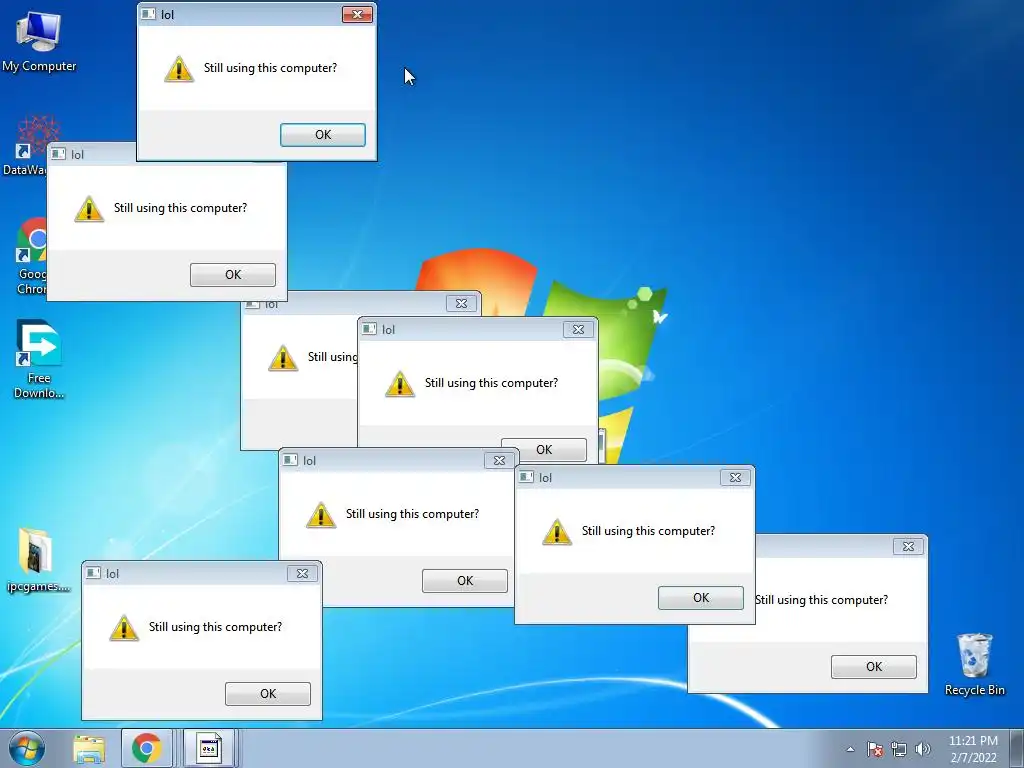This screenshot has height=768, width=1024.
Task: Open the network tray icon
Action: click(899, 749)
